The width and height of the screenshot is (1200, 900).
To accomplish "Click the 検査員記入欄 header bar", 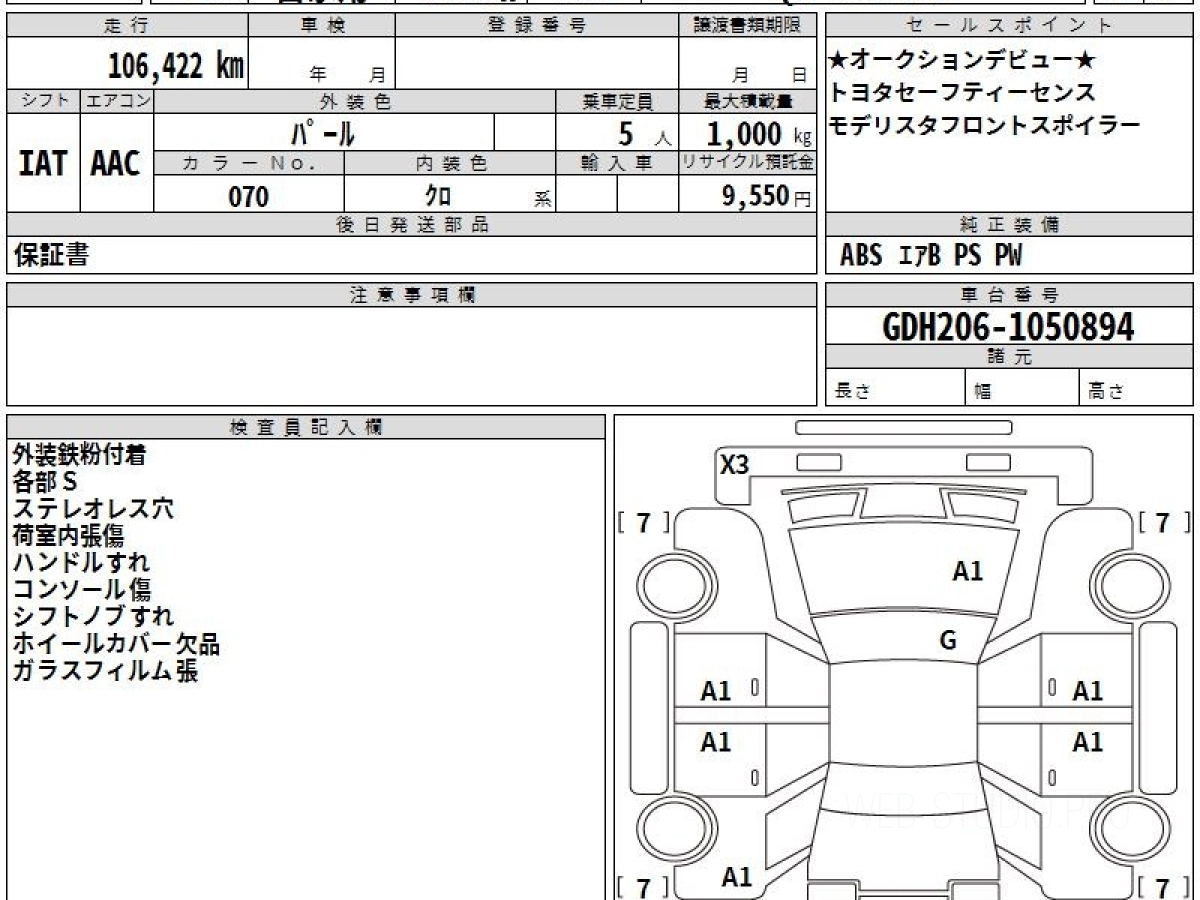I will click(x=306, y=426).
